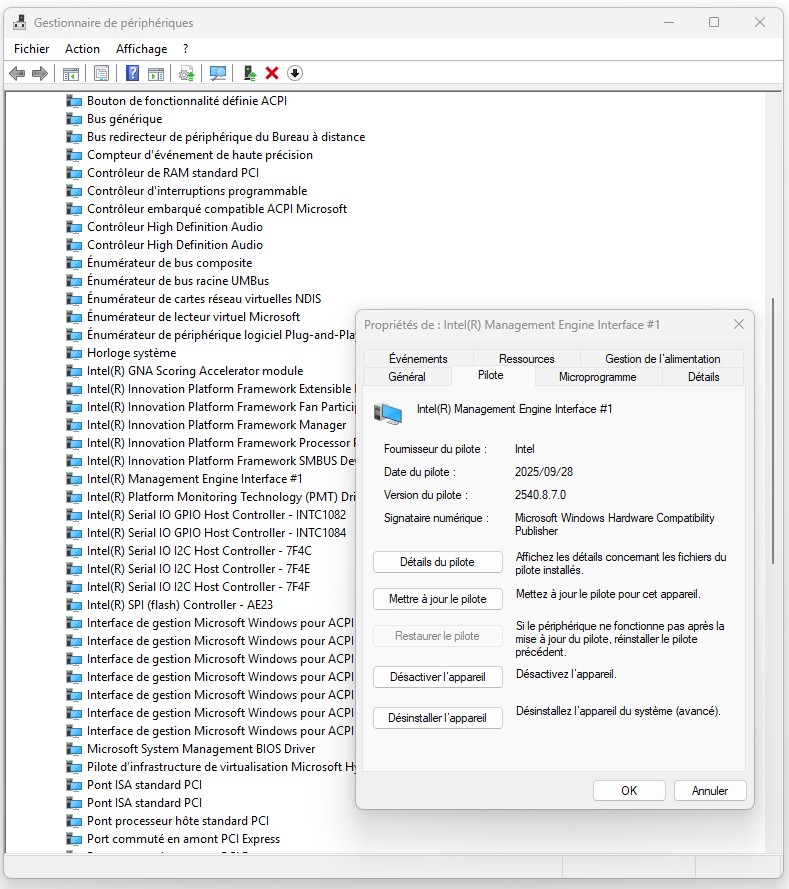Click the Forward arrow toolbar icon
Viewport: 789px width, 889px height.
(40, 73)
